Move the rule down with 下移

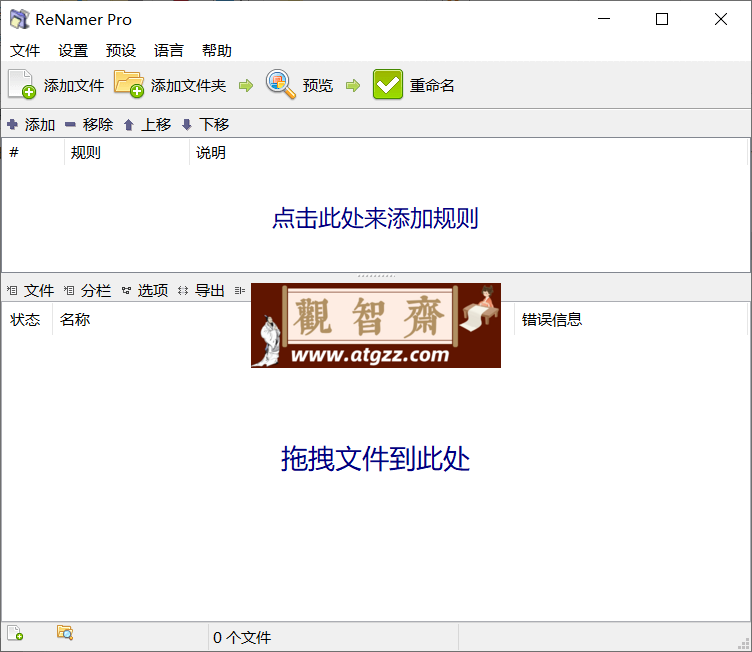point(205,125)
